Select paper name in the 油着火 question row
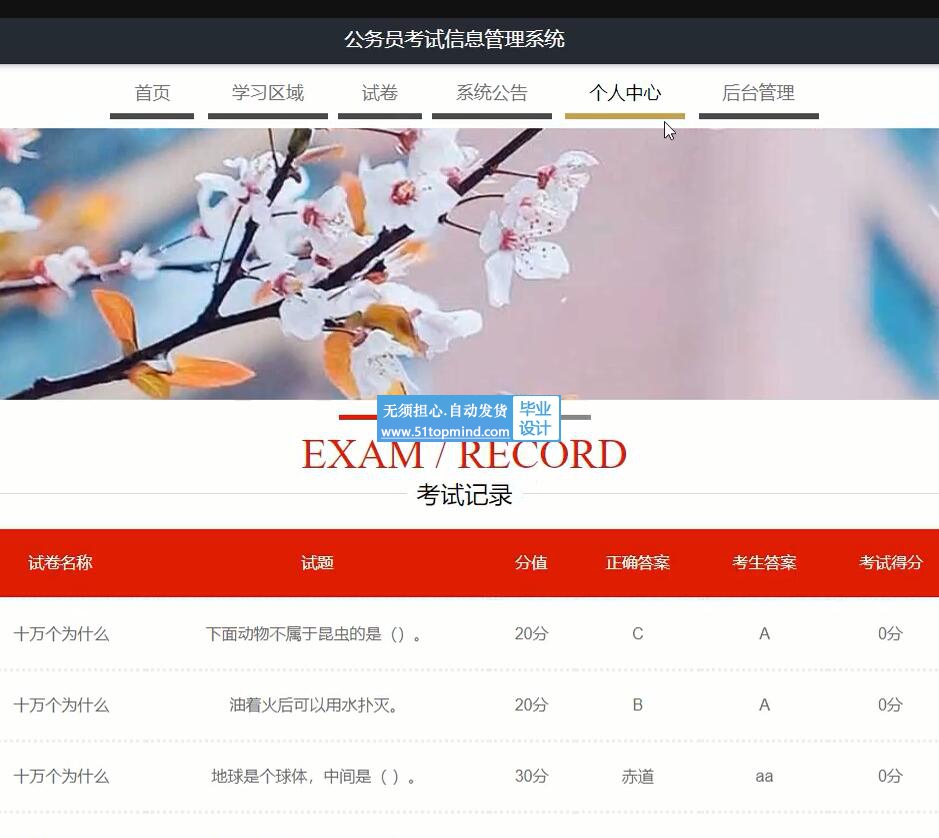The width and height of the screenshot is (939, 838). tap(61, 705)
